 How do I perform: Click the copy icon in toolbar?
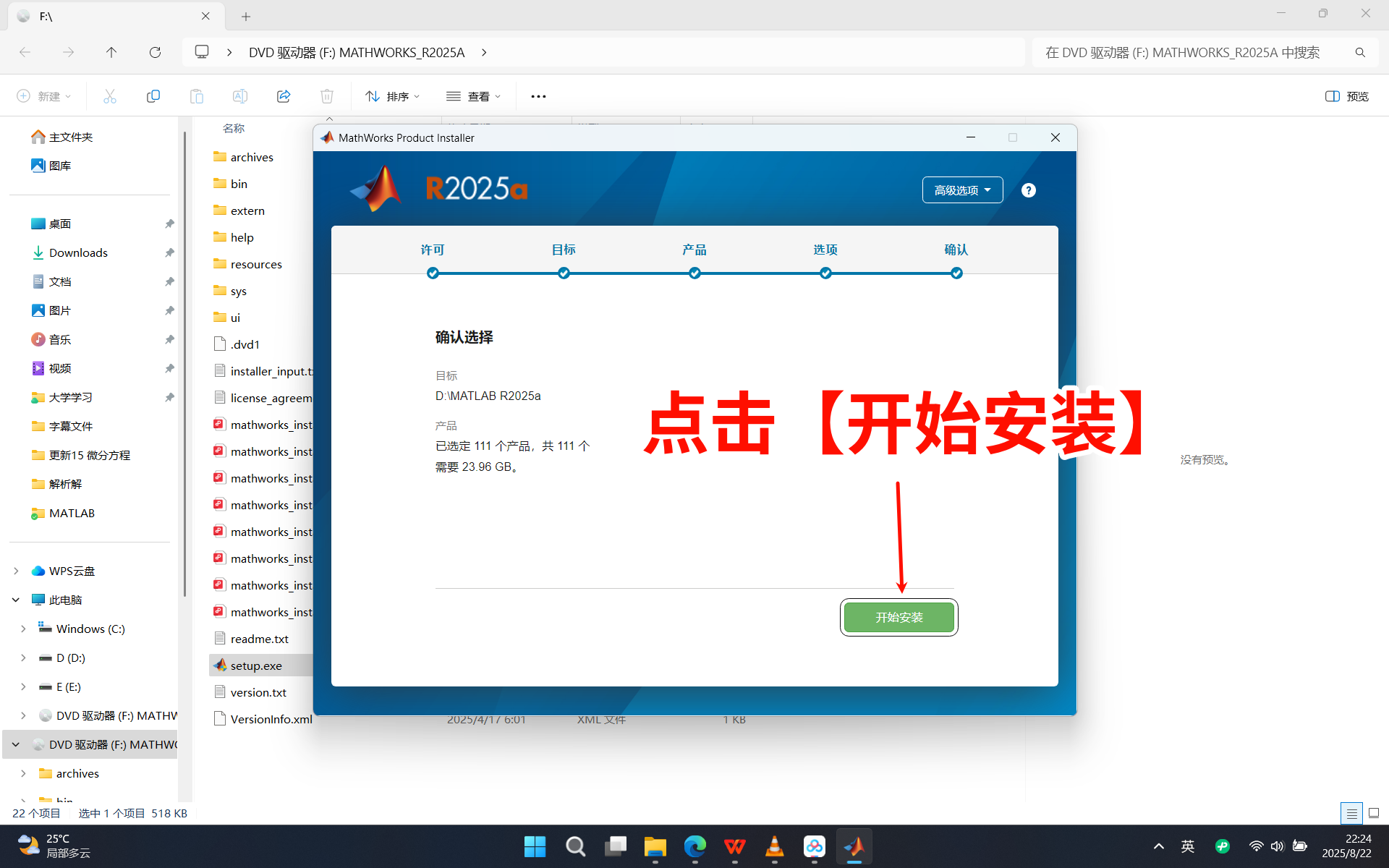click(x=153, y=96)
